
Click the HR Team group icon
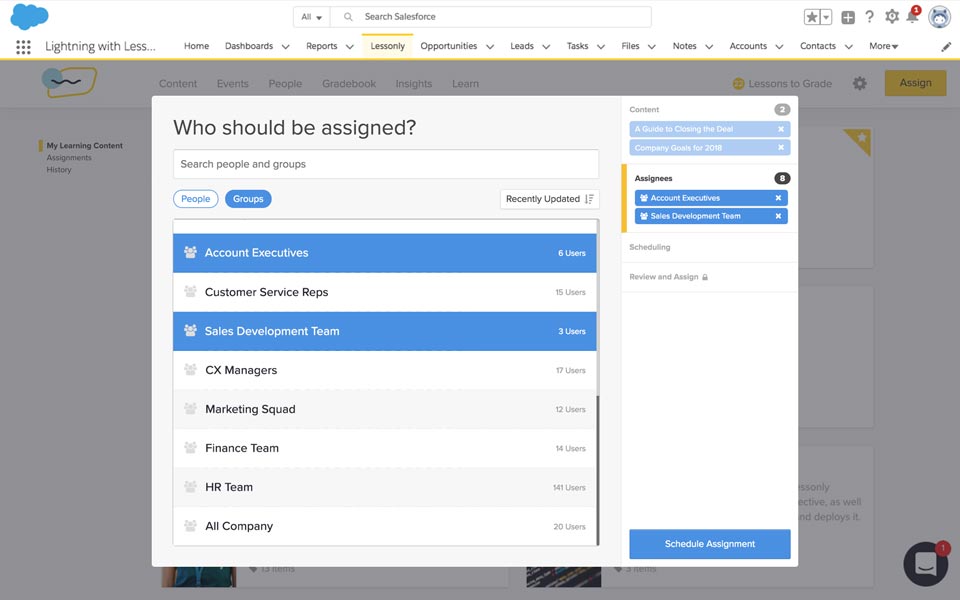[x=190, y=487]
